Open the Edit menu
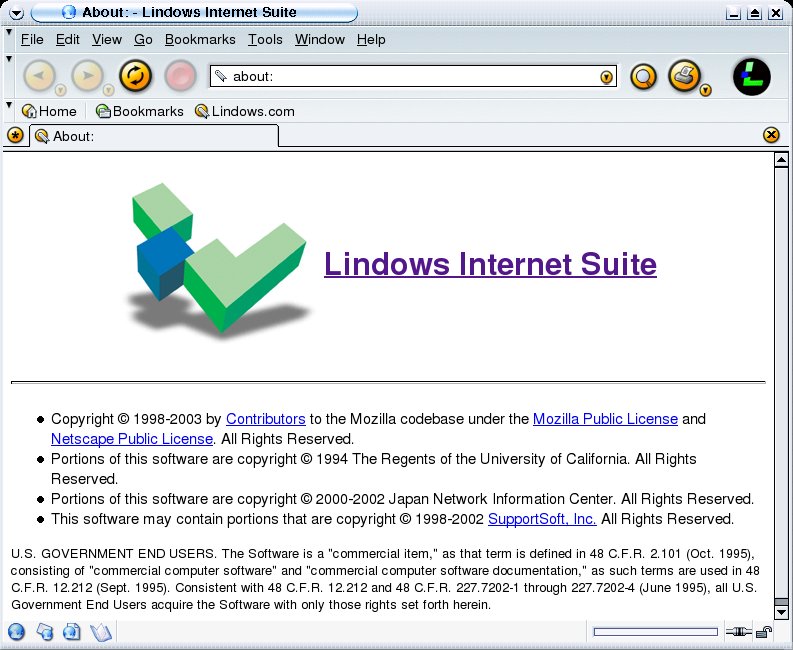793x650 pixels. pos(67,39)
